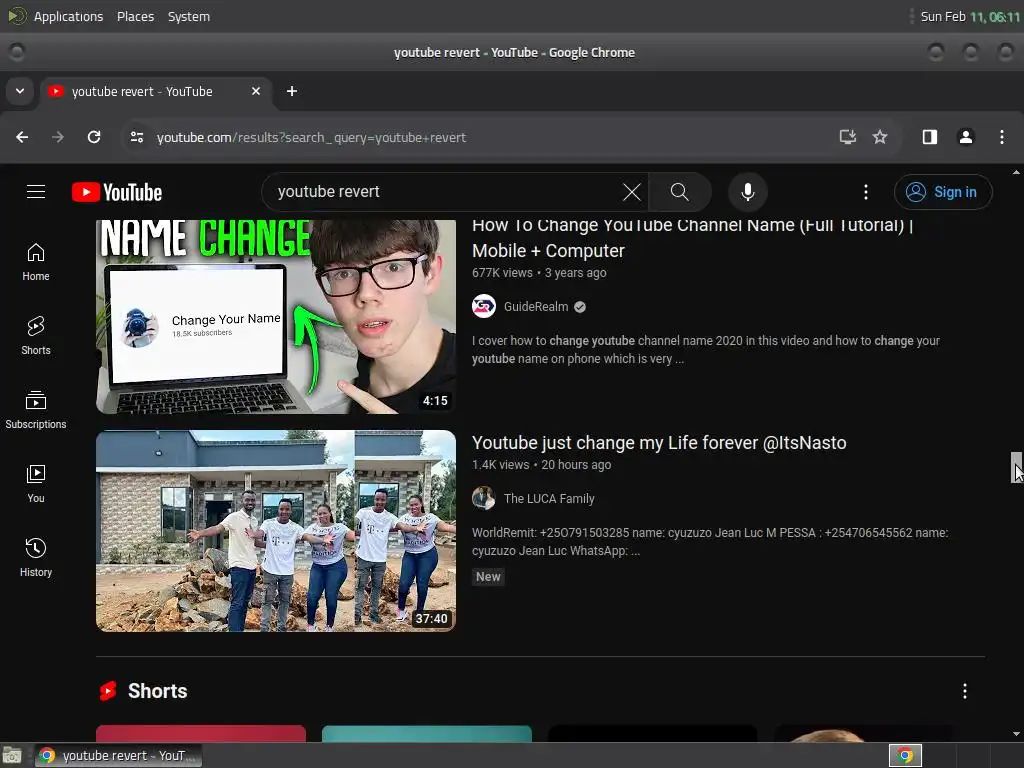The image size is (1024, 768).
Task: Open tab search dropdown arrow
Action: pos(20,91)
